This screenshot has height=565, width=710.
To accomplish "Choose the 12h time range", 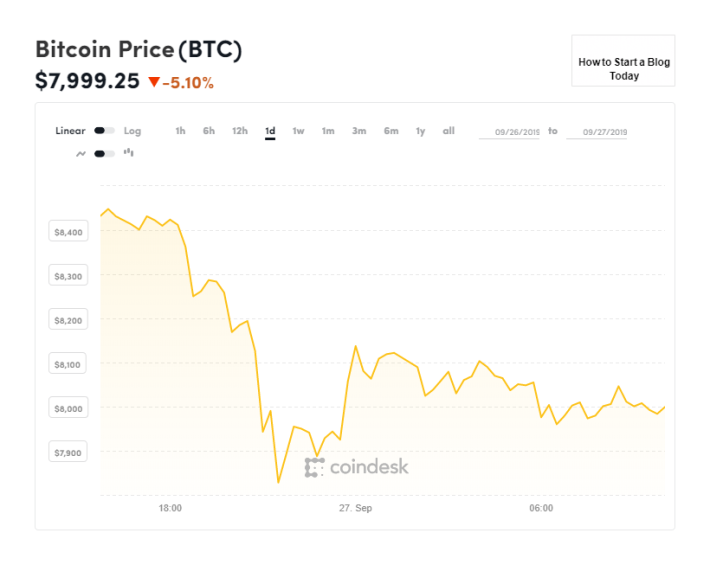I will click(x=240, y=131).
